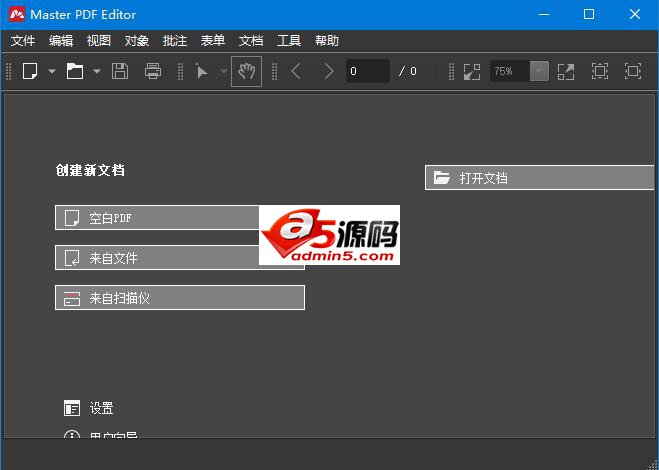
Task: Open the selection tool dropdown arrow
Action: (x=224, y=71)
